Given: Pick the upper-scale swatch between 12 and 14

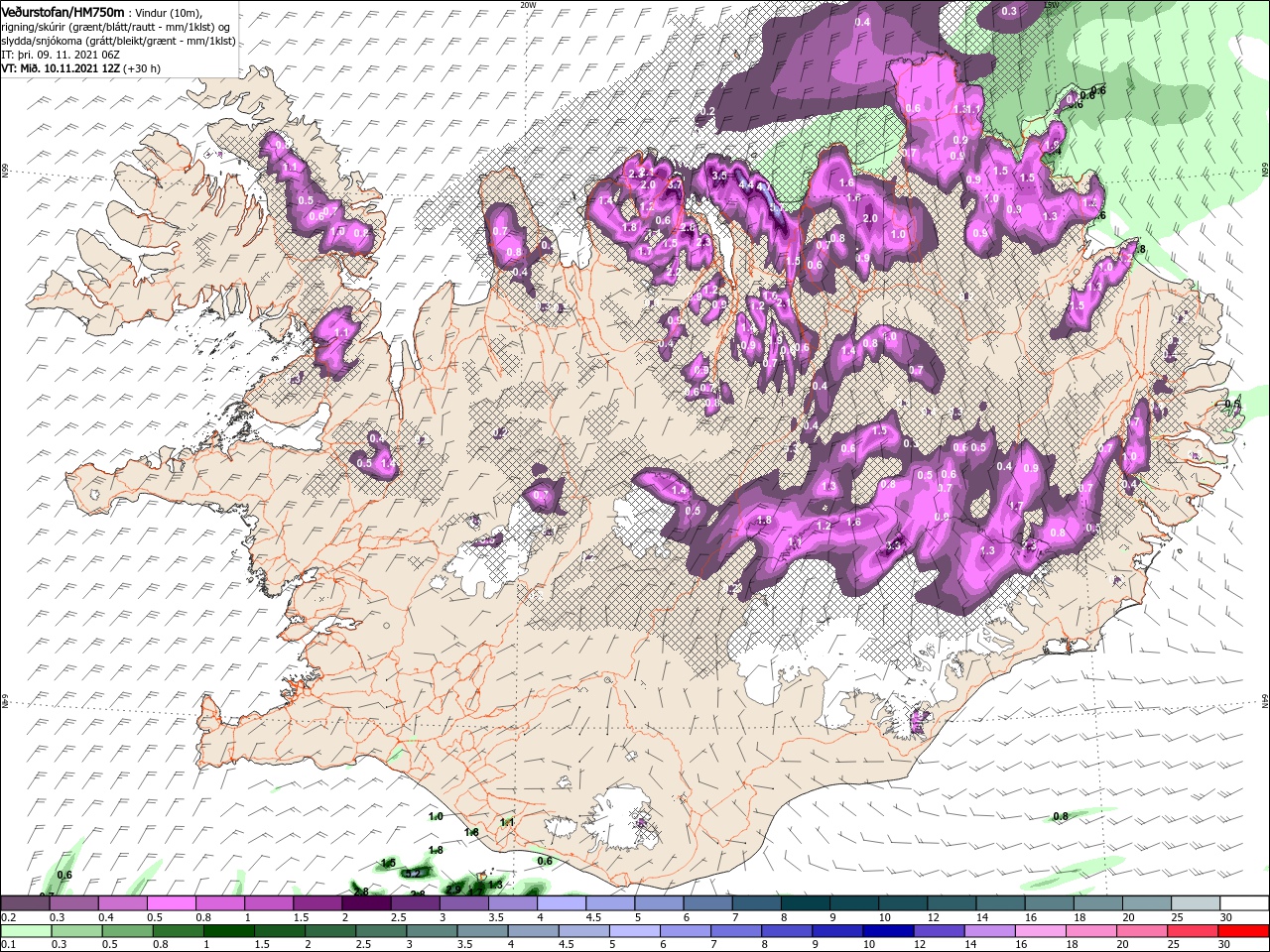Looking at the screenshot, I should (x=951, y=903).
